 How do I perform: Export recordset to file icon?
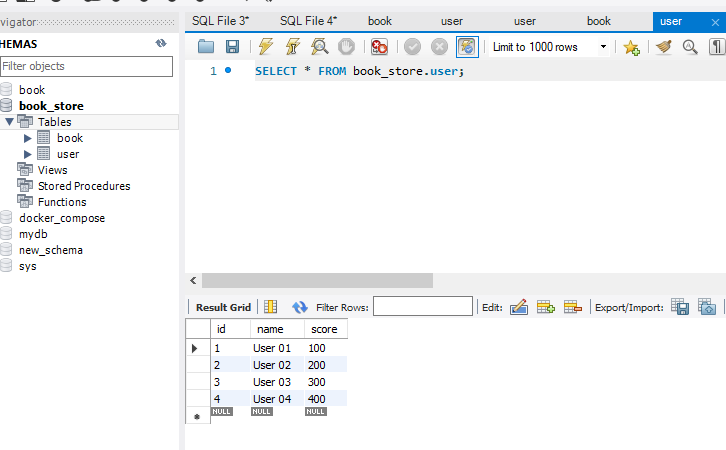[x=680, y=307]
